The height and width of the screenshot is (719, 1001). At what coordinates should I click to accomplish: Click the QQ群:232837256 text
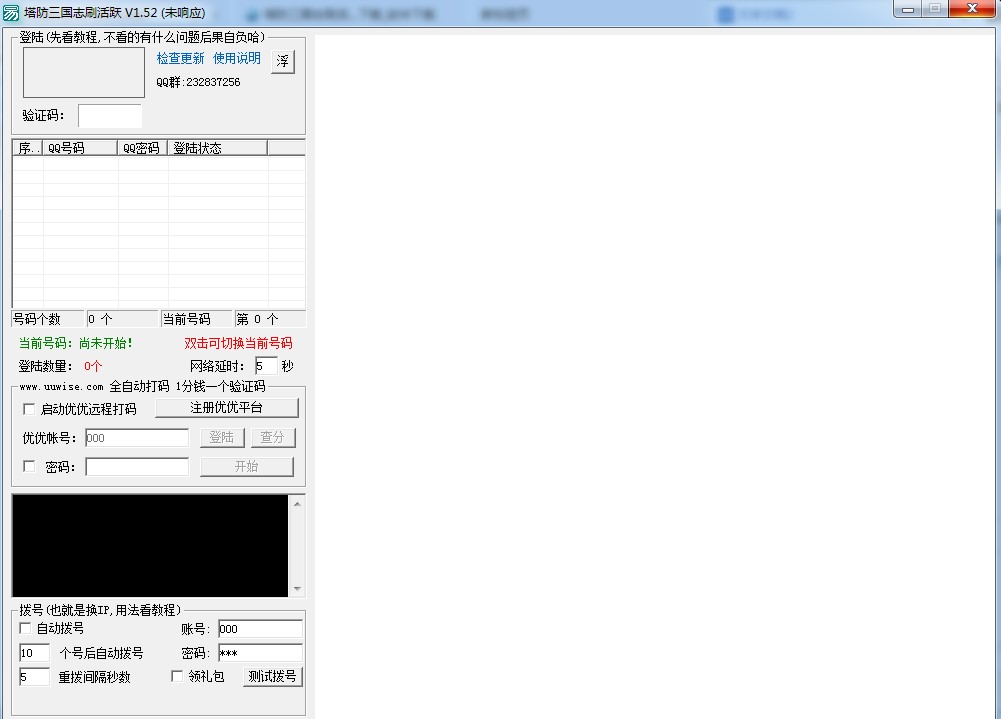199,82
